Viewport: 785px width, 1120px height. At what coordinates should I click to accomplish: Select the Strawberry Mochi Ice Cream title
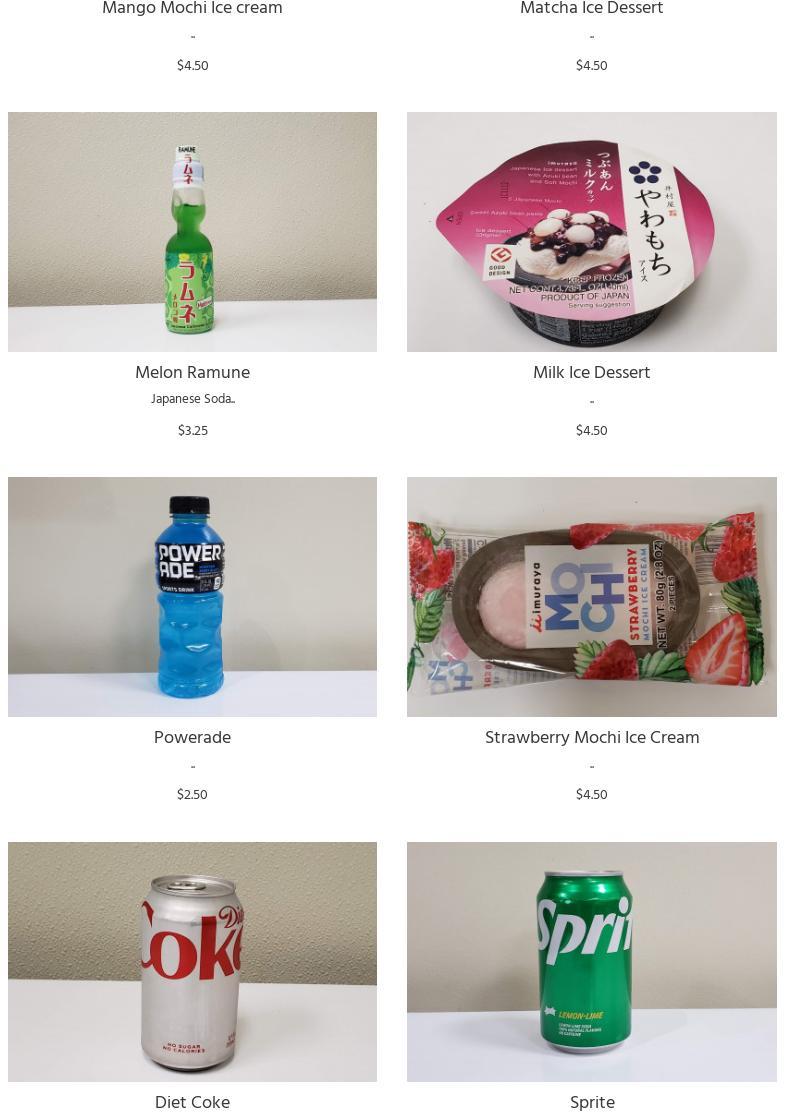click(591, 737)
